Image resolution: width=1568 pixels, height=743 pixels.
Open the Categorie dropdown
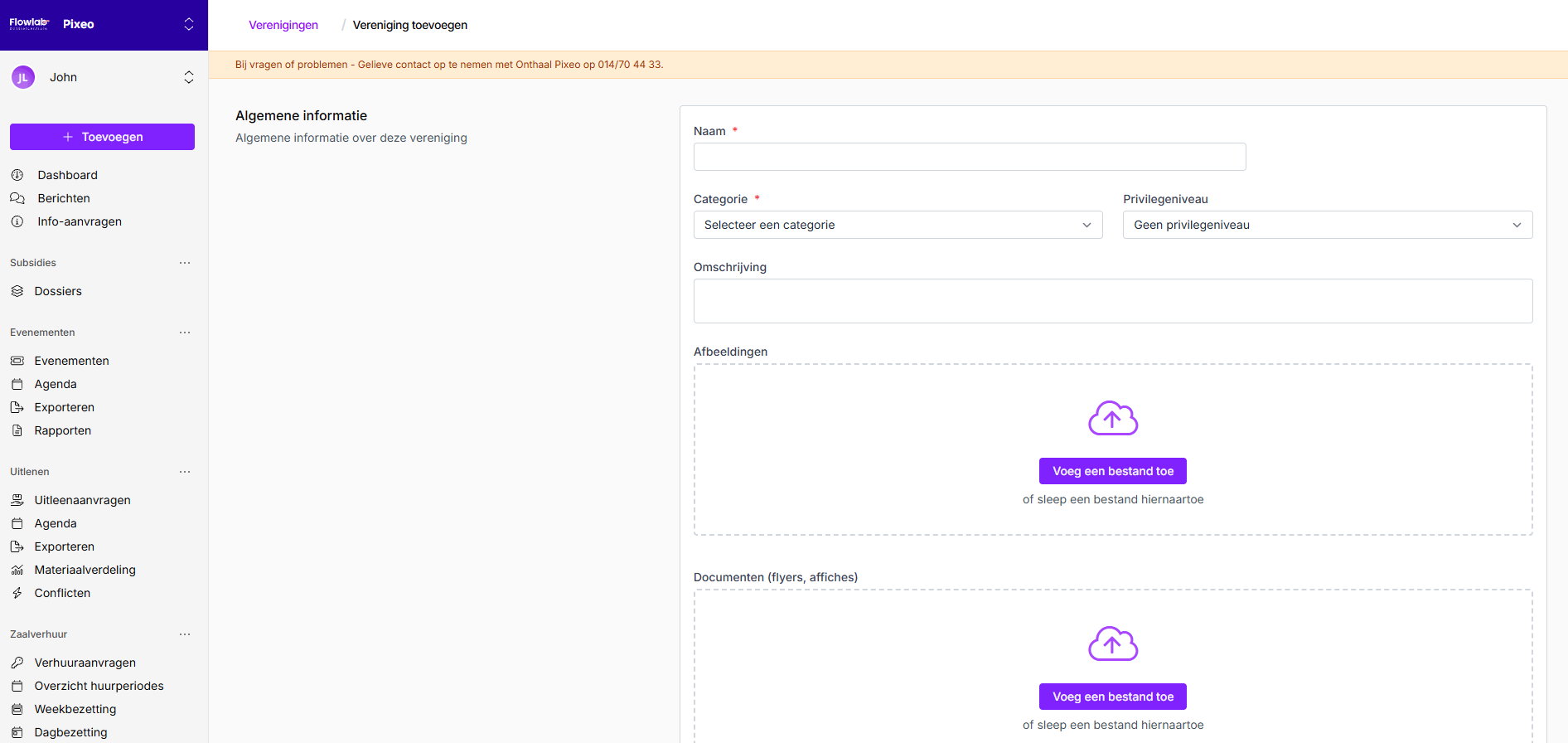(898, 225)
